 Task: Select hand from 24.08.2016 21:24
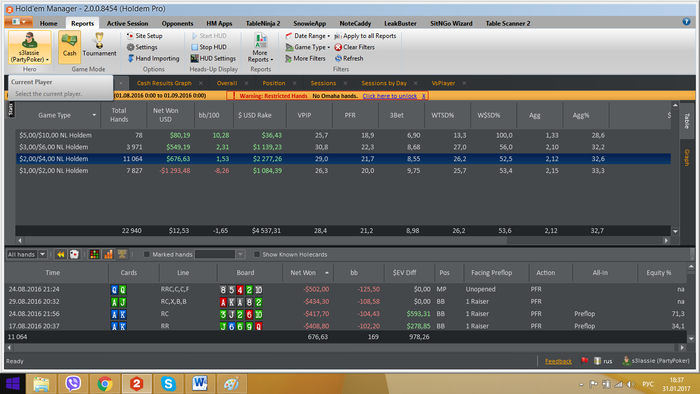point(346,289)
